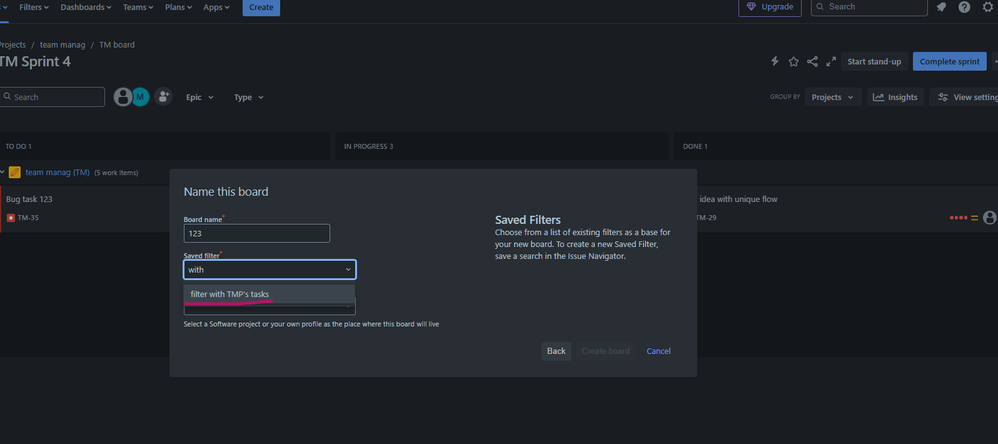Image resolution: width=998 pixels, height=444 pixels.
Task: Focus the top Search field
Action: 869,7
